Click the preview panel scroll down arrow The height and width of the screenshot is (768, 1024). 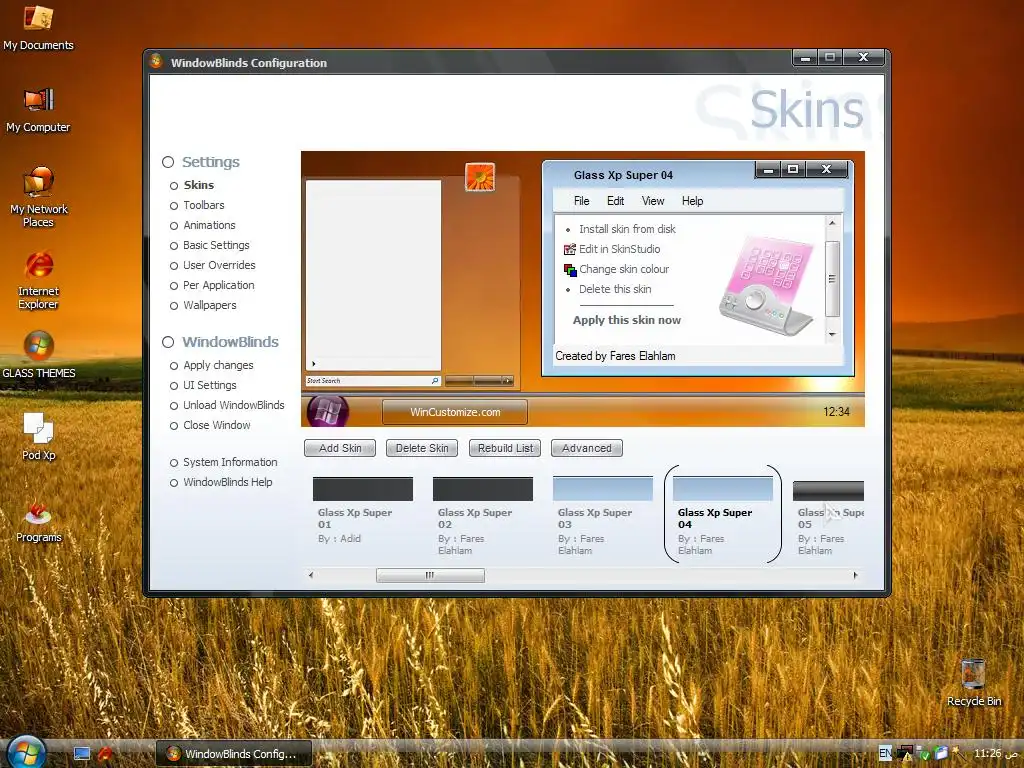pyautogui.click(x=832, y=334)
